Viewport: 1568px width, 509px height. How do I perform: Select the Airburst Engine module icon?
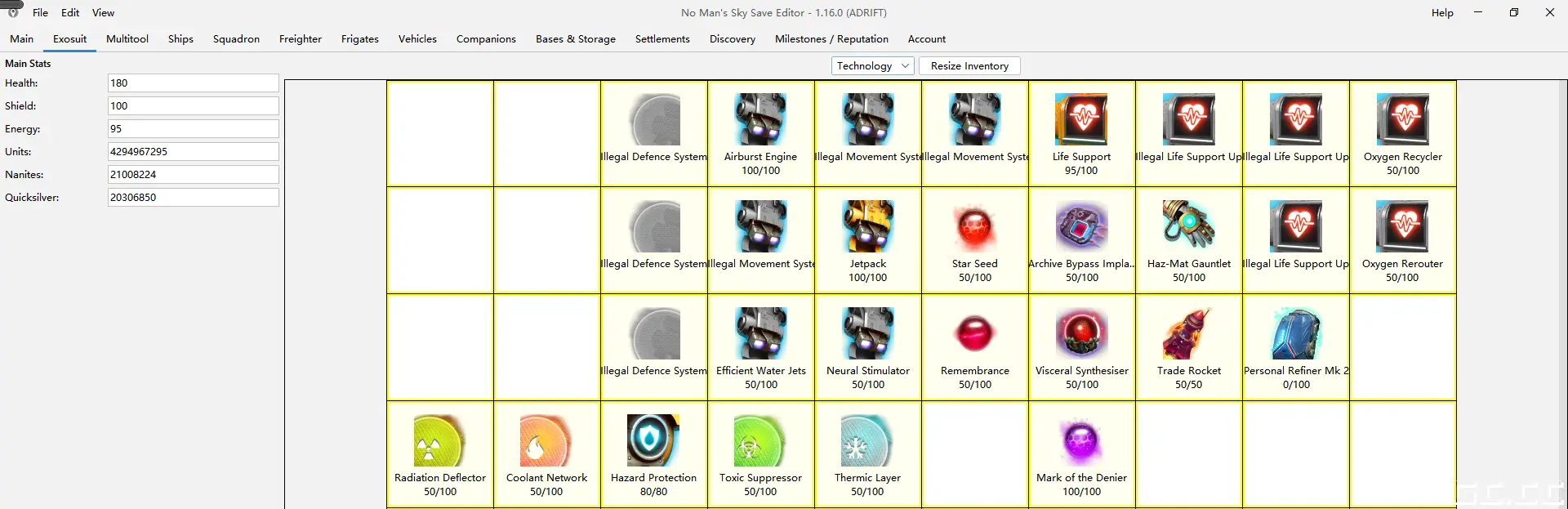click(760, 119)
